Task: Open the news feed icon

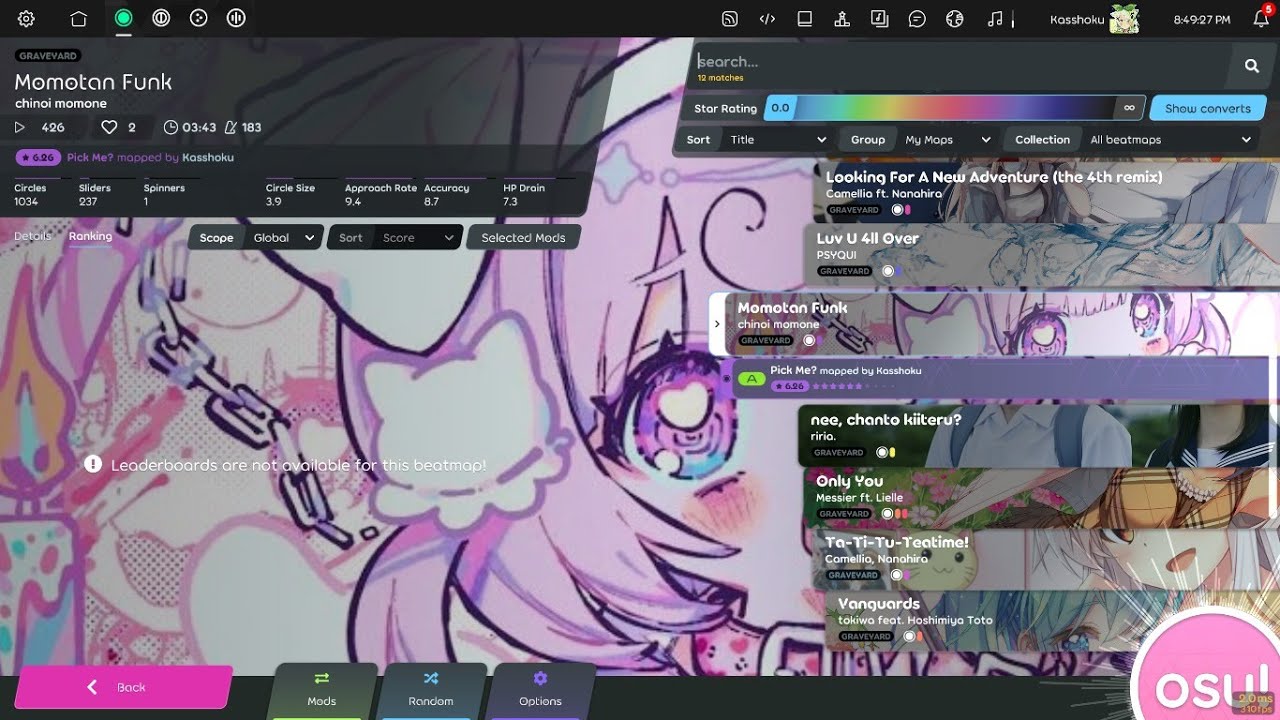Action: pos(730,18)
